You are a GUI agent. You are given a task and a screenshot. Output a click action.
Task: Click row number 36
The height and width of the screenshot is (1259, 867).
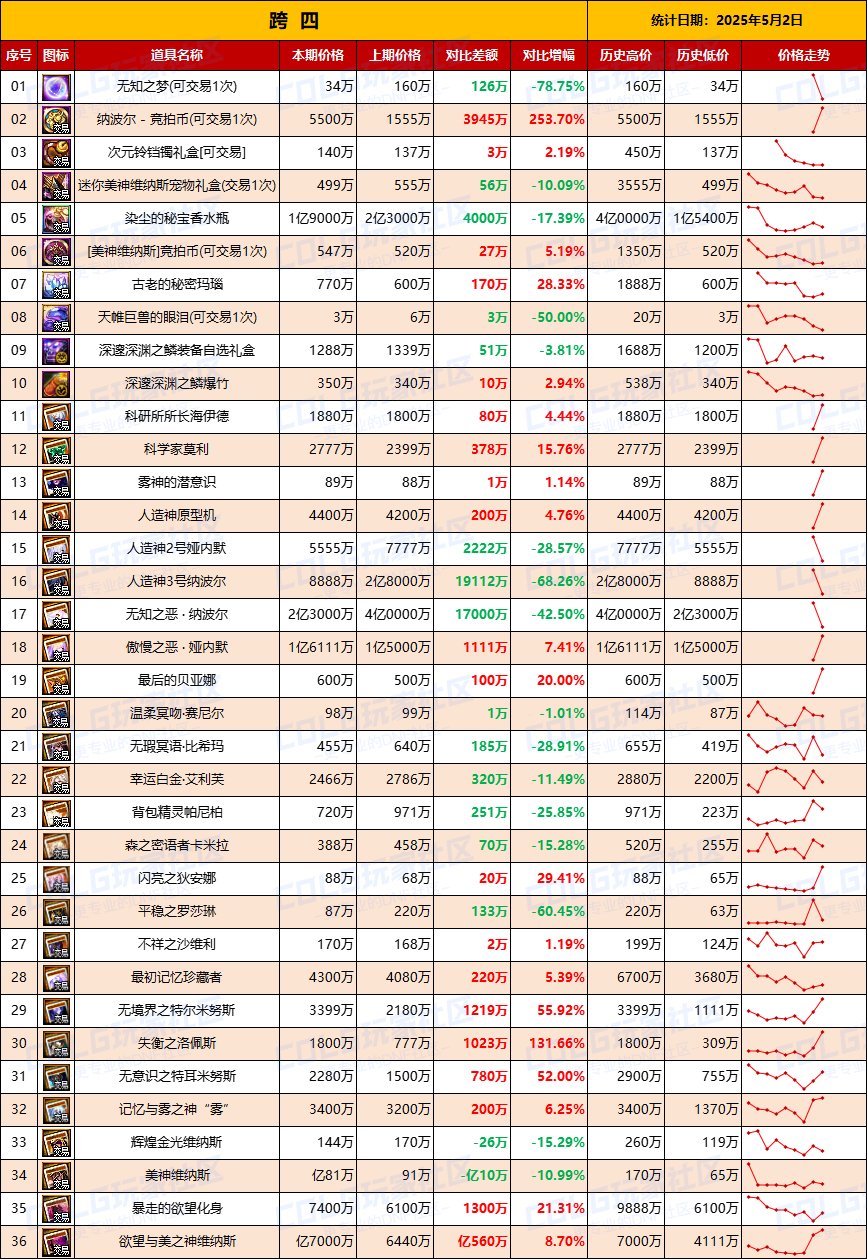[x=19, y=1241]
